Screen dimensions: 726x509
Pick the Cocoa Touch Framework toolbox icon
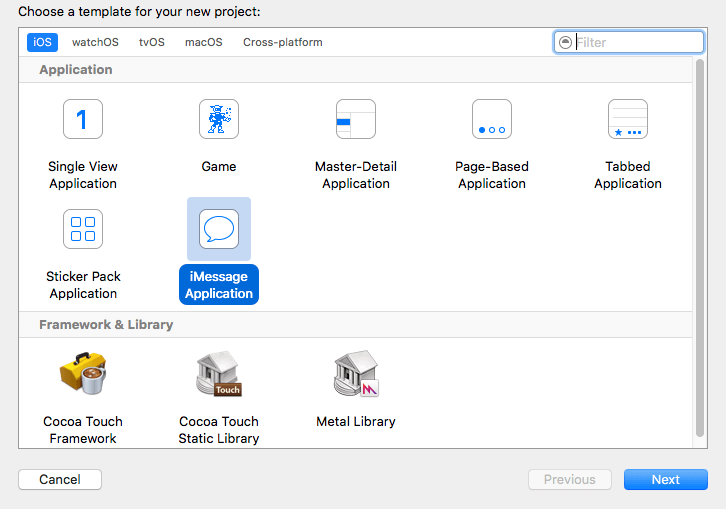(83, 373)
